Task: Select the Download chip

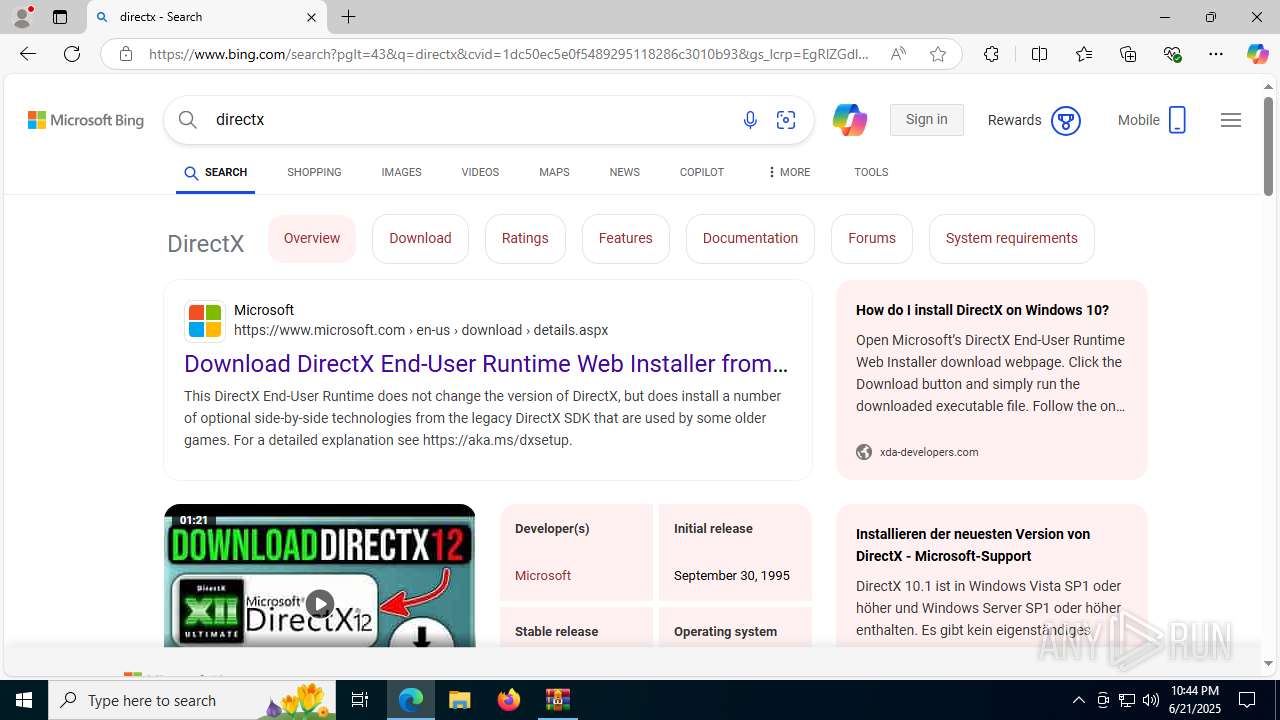Action: pos(420,238)
